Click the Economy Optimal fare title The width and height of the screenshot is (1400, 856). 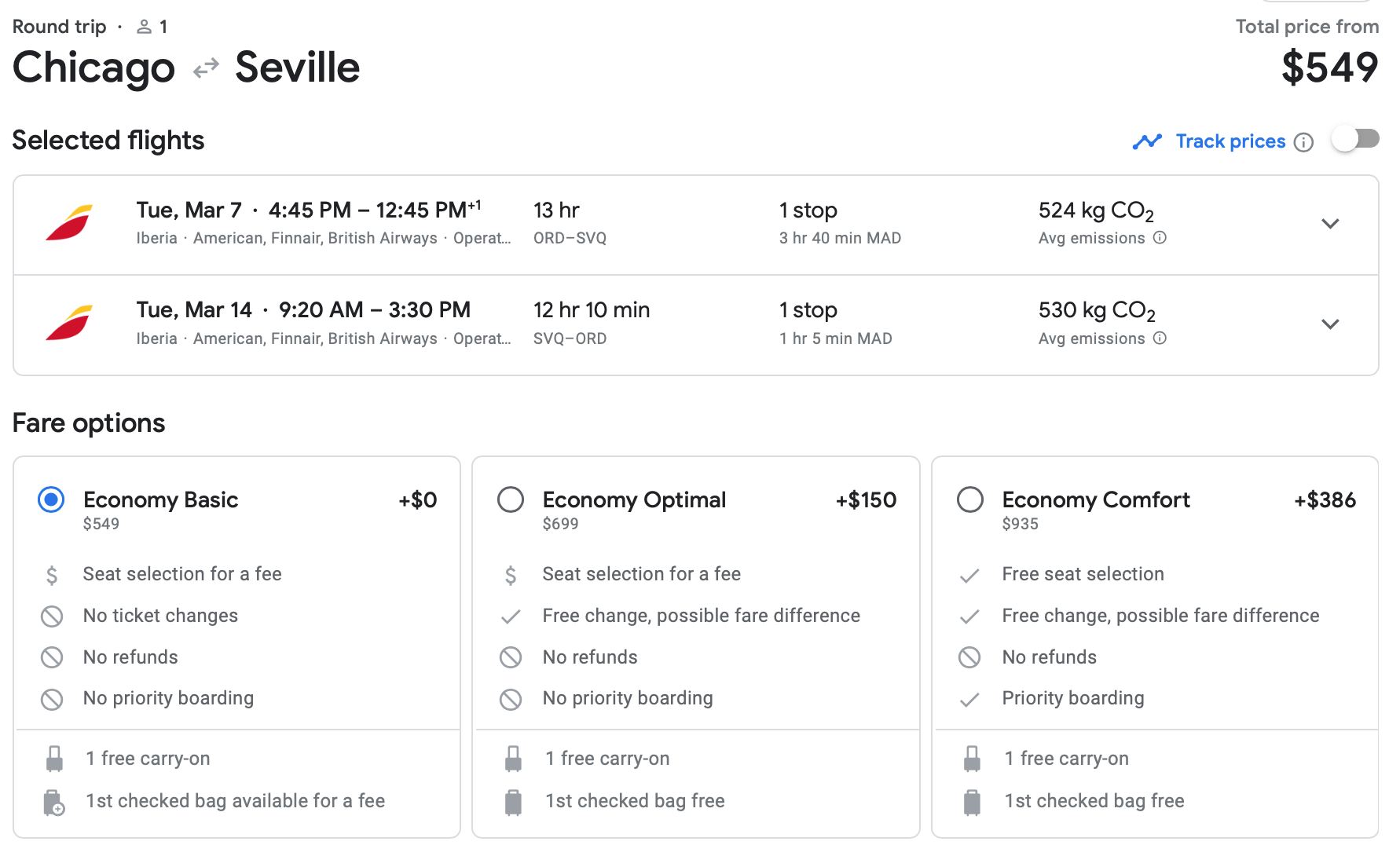pyautogui.click(x=634, y=499)
